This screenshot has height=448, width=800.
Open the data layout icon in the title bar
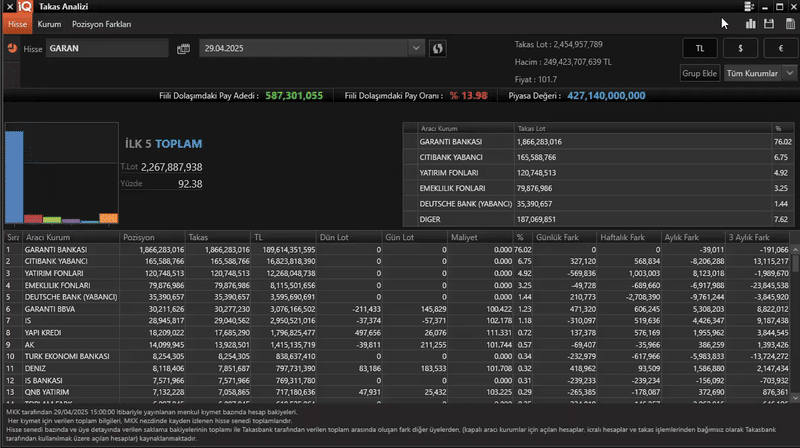tap(749, 7)
